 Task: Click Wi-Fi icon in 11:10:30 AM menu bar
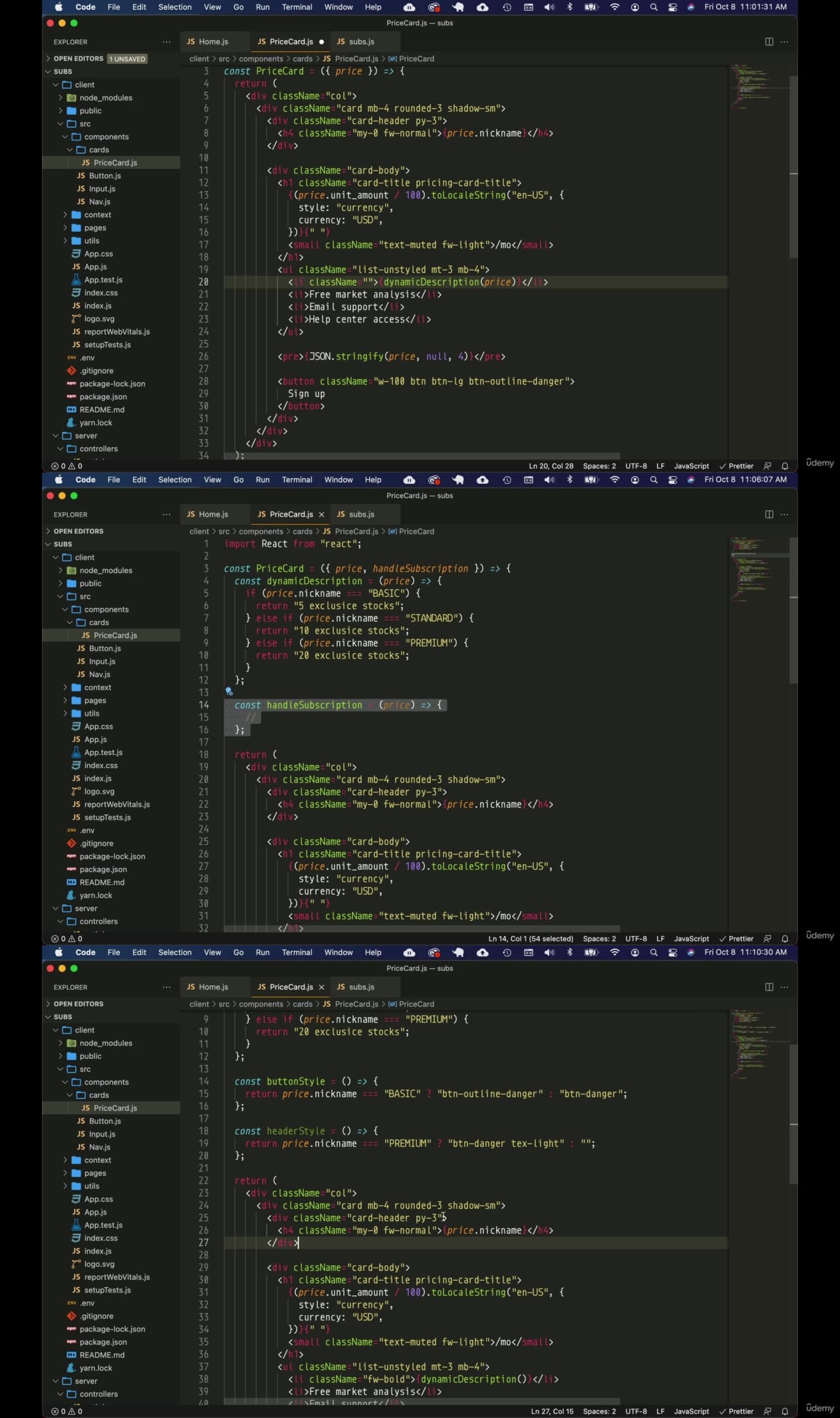pos(615,953)
